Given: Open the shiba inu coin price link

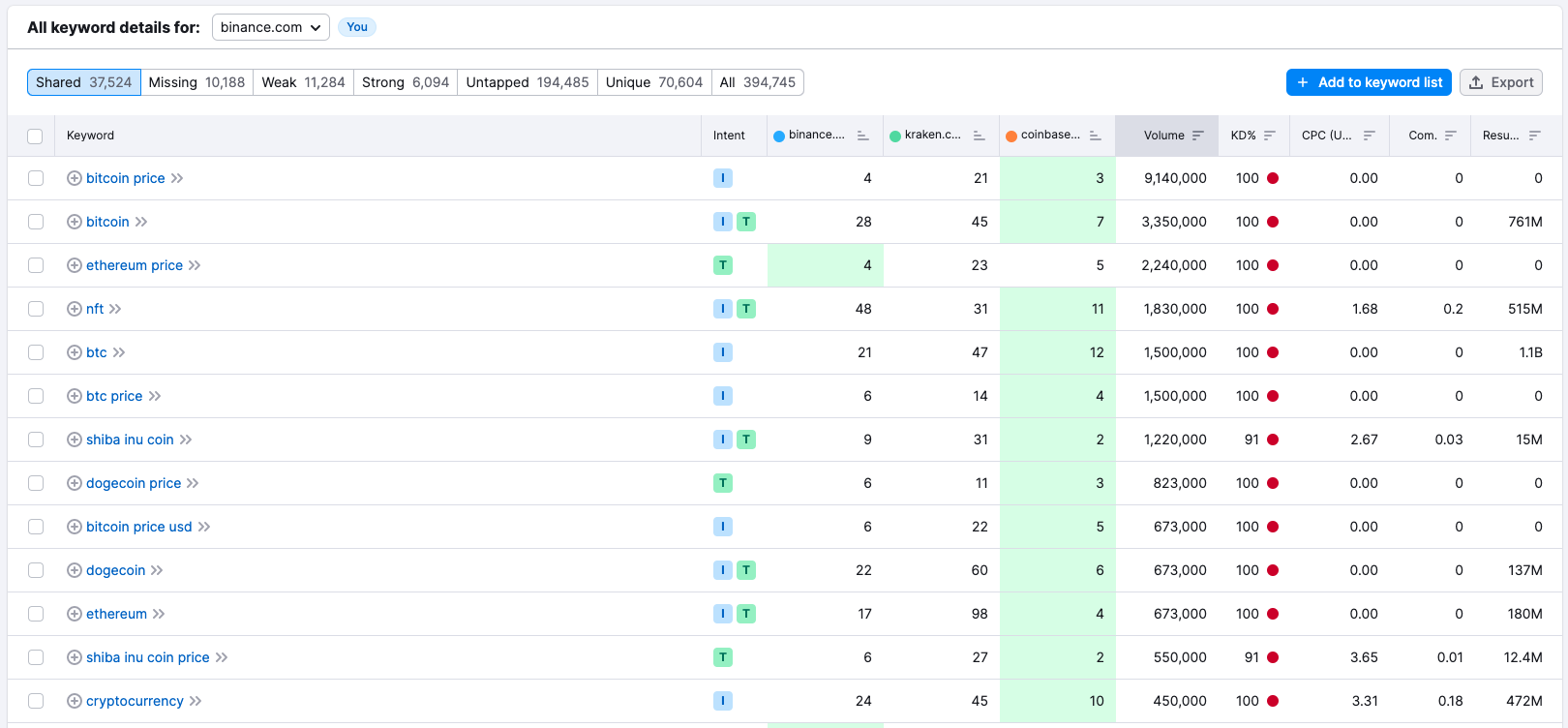Looking at the screenshot, I should click(x=148, y=657).
